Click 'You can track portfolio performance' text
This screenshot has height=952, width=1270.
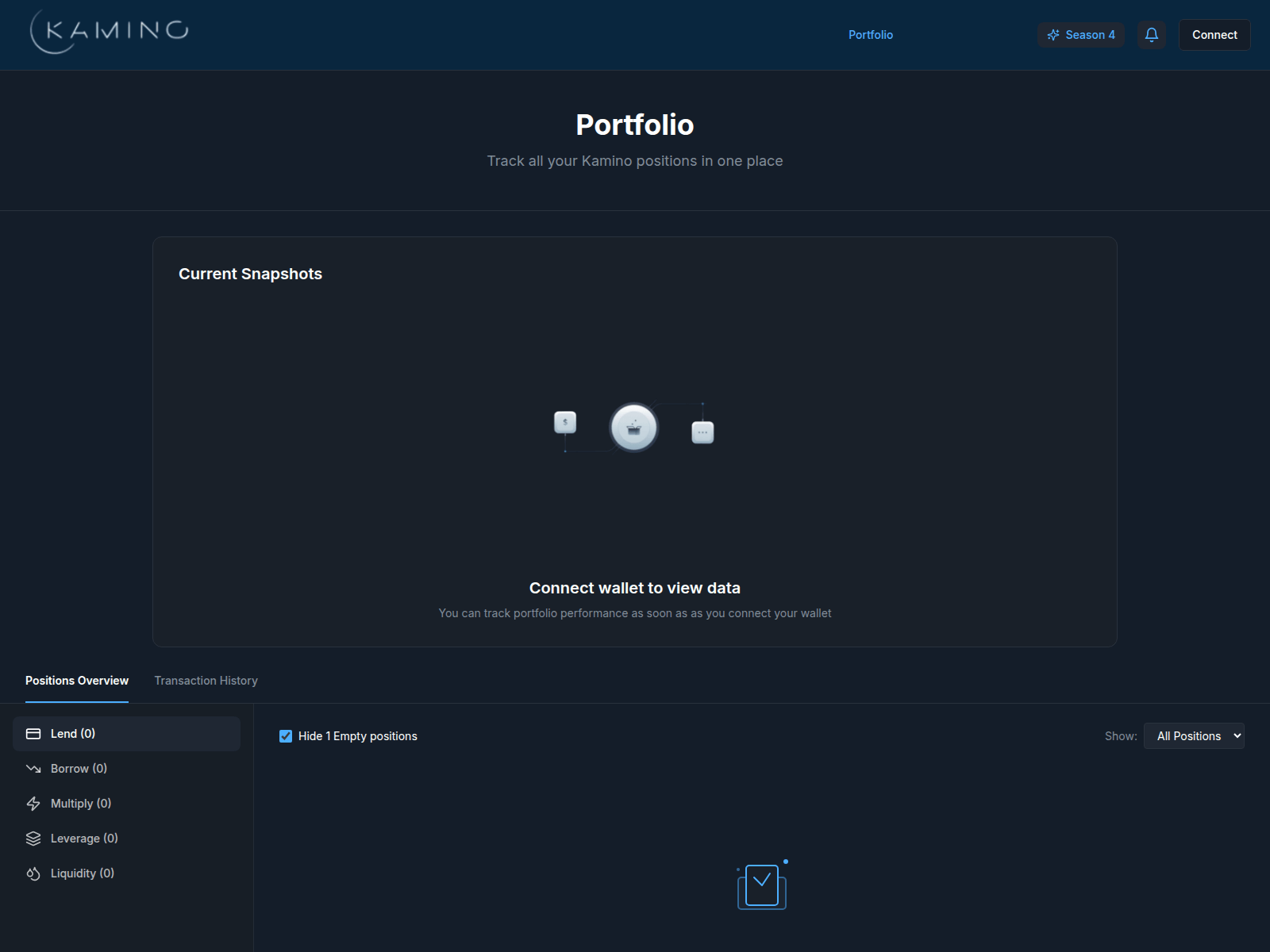click(635, 613)
